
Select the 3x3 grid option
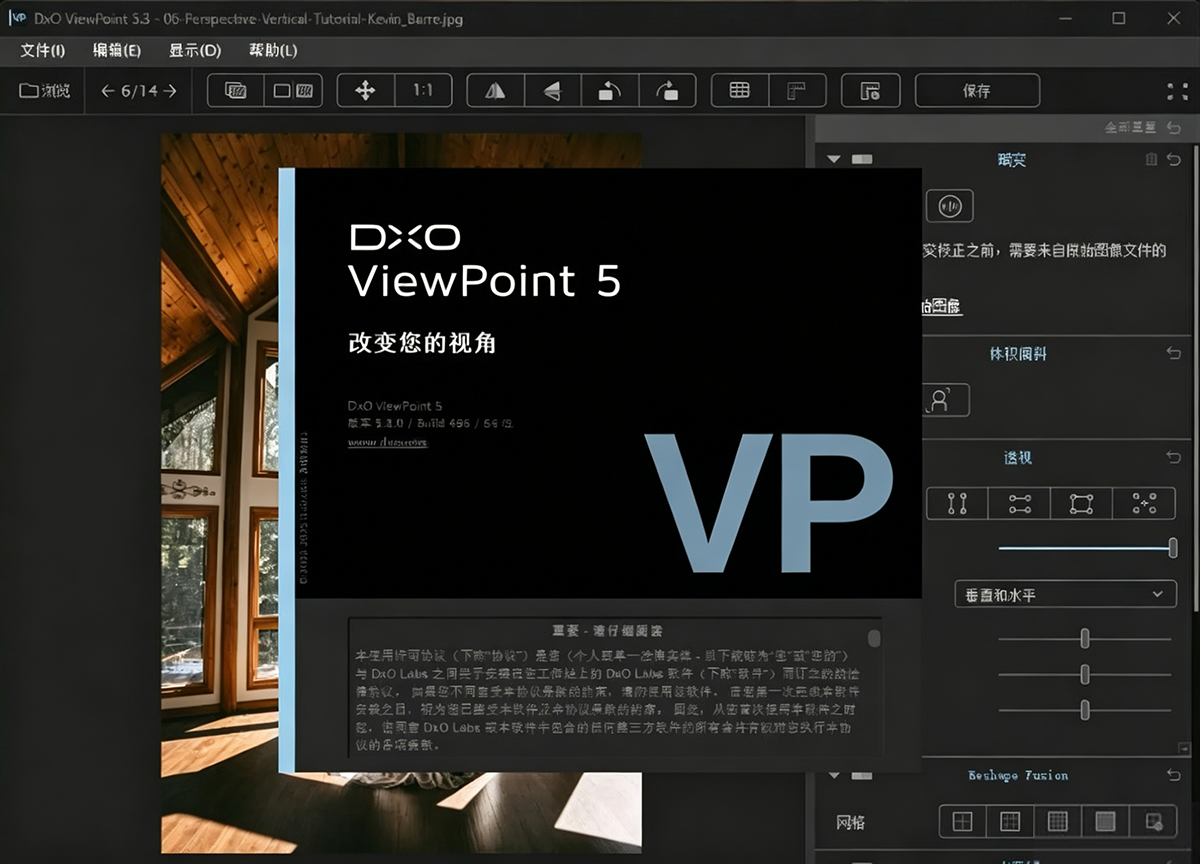(1010, 822)
